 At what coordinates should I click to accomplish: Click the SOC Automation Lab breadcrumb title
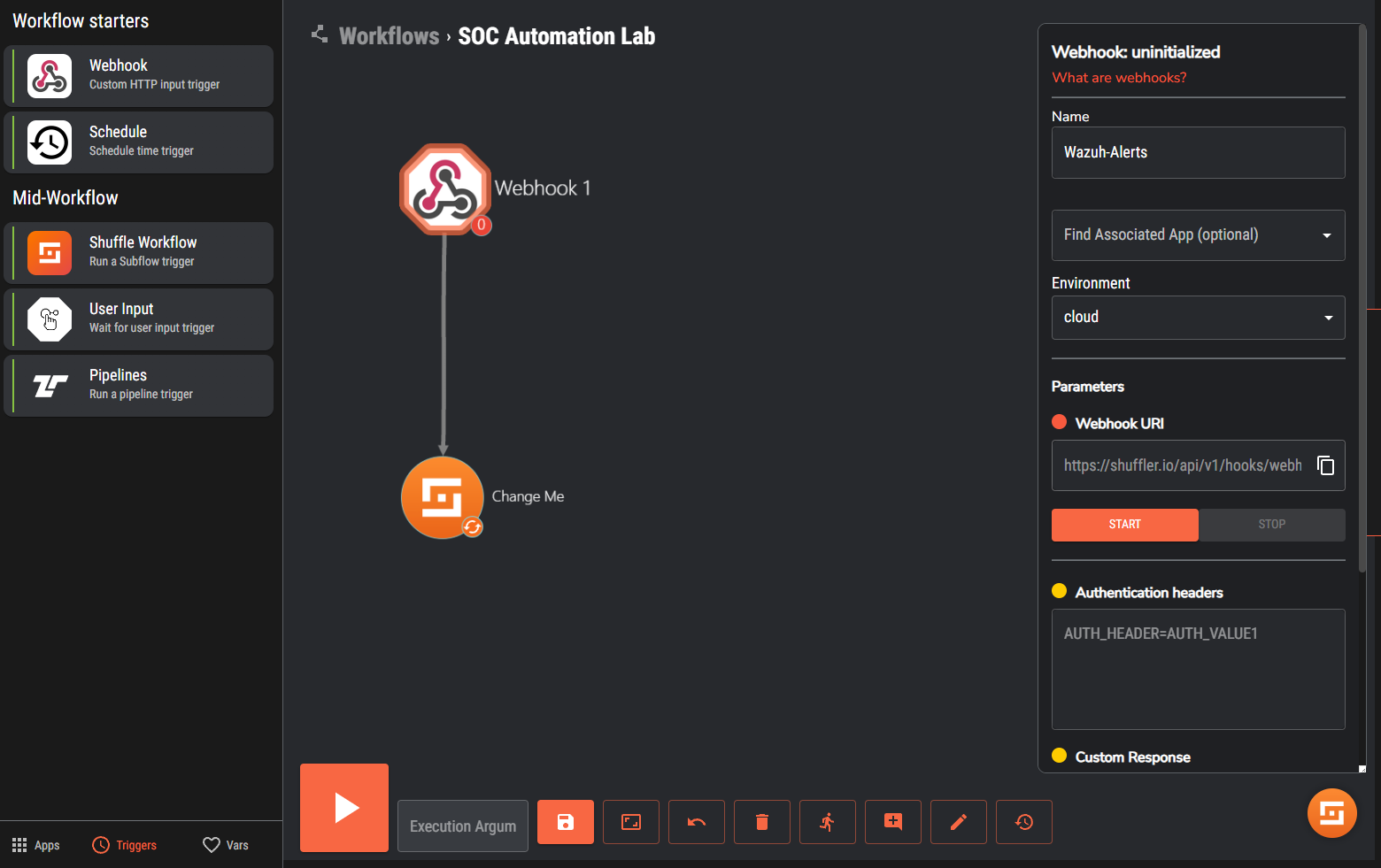click(557, 36)
